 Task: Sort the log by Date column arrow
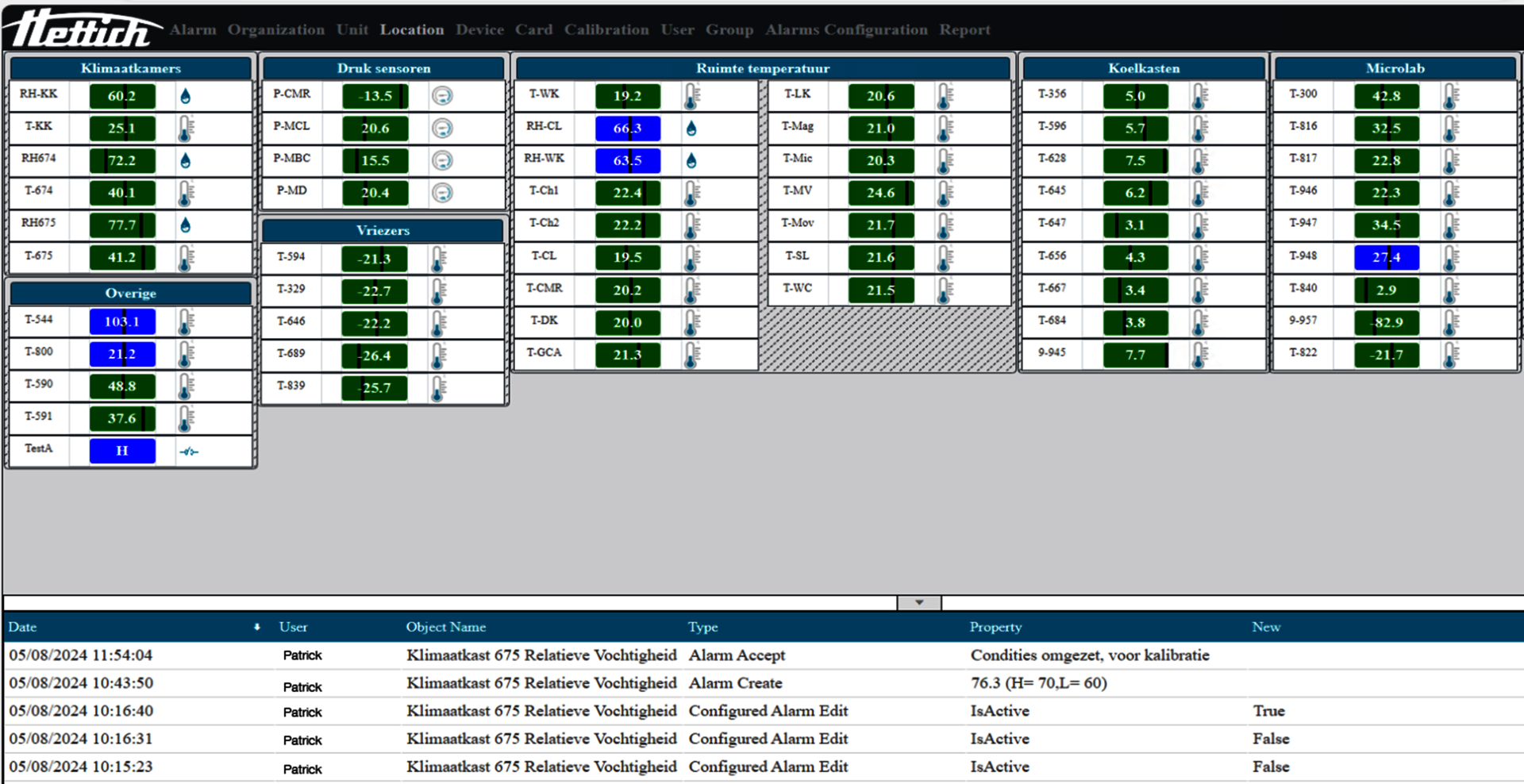coord(256,627)
